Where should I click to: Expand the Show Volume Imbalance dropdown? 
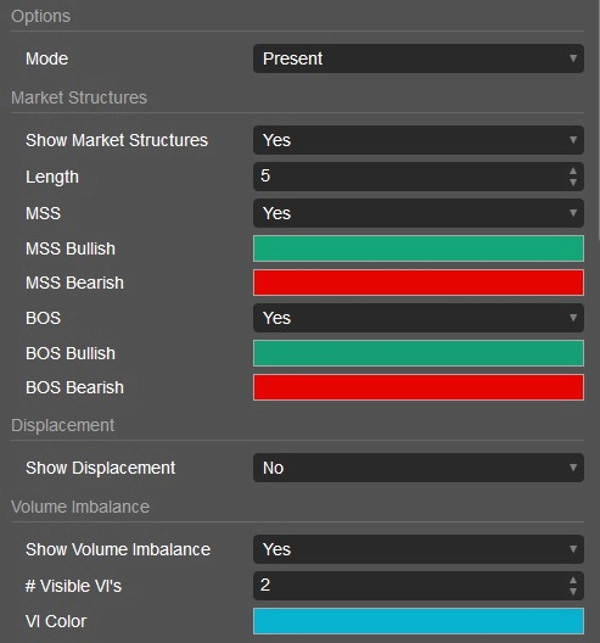(418, 549)
